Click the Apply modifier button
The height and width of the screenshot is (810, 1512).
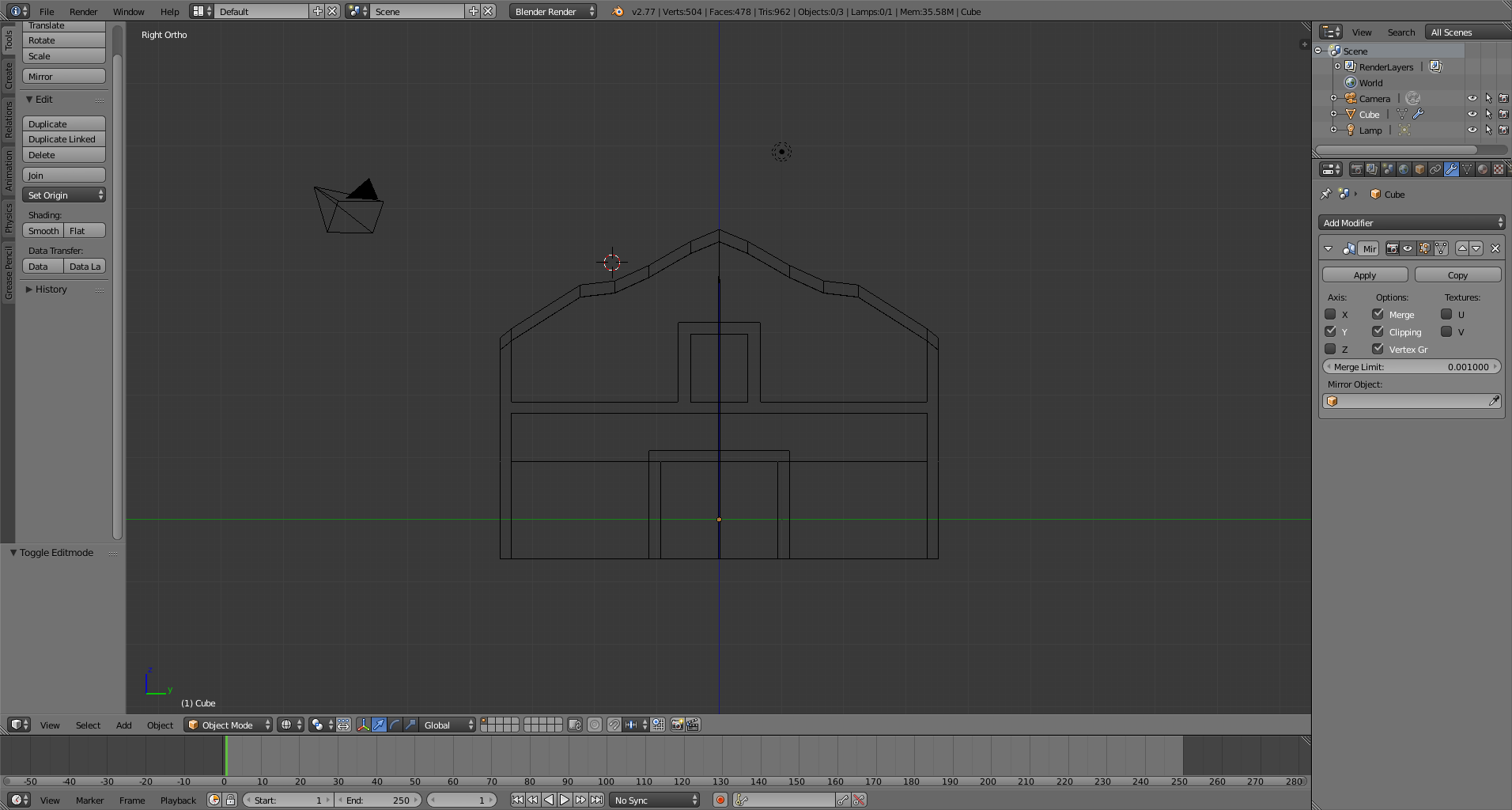(1364, 275)
